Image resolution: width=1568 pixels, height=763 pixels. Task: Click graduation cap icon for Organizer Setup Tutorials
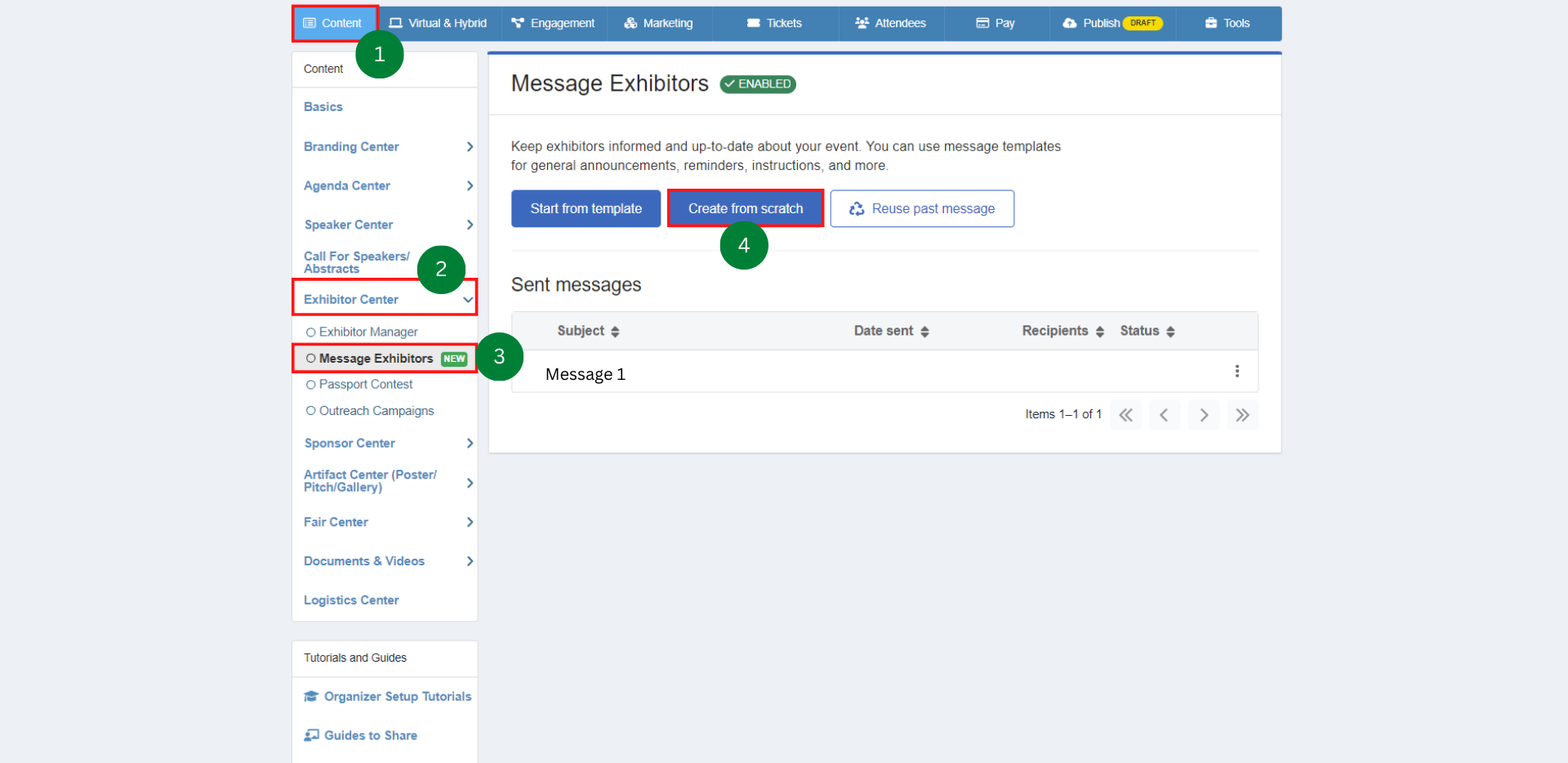point(311,697)
